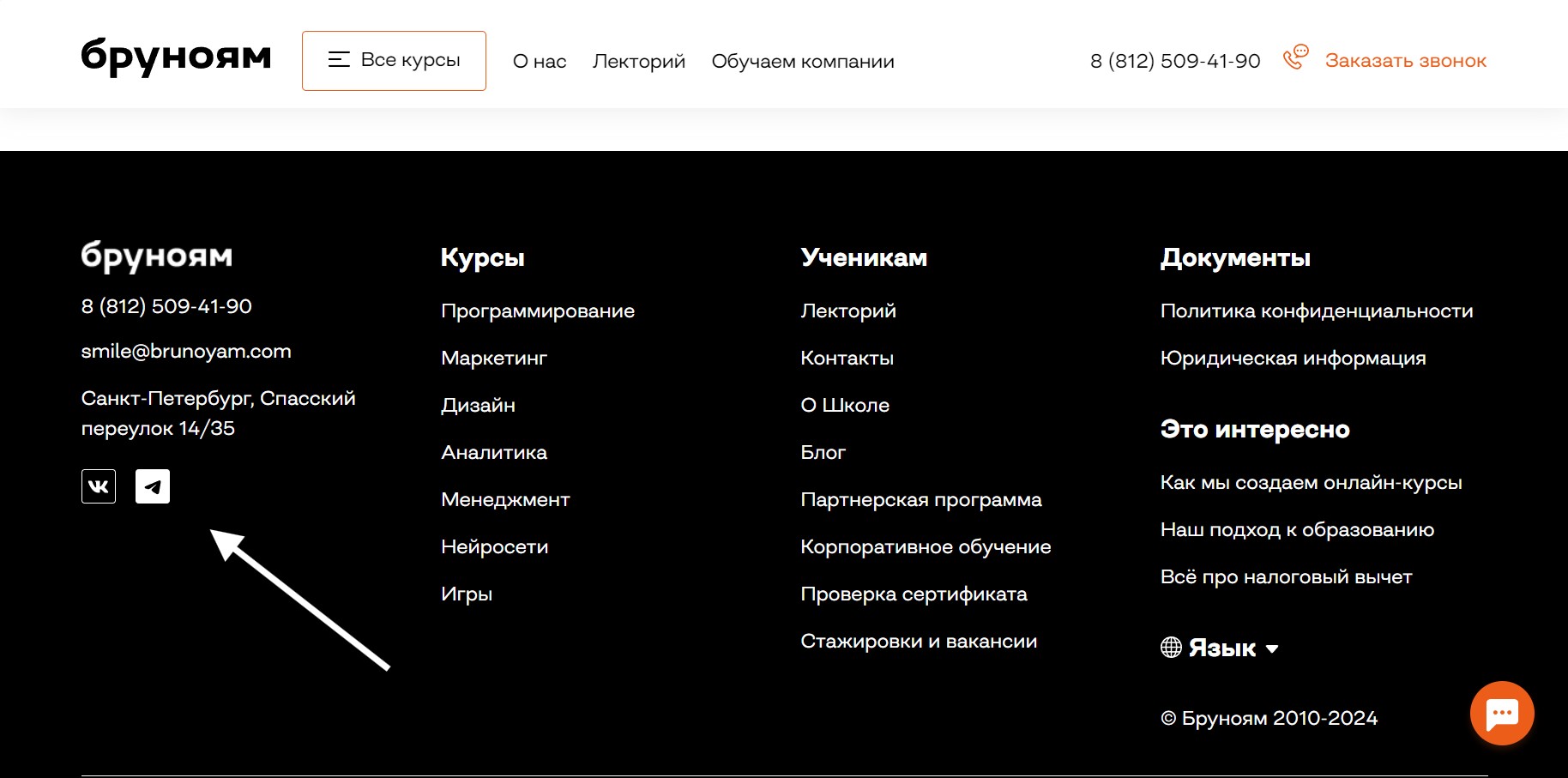Click the бруноям logo in the header

coord(176,57)
